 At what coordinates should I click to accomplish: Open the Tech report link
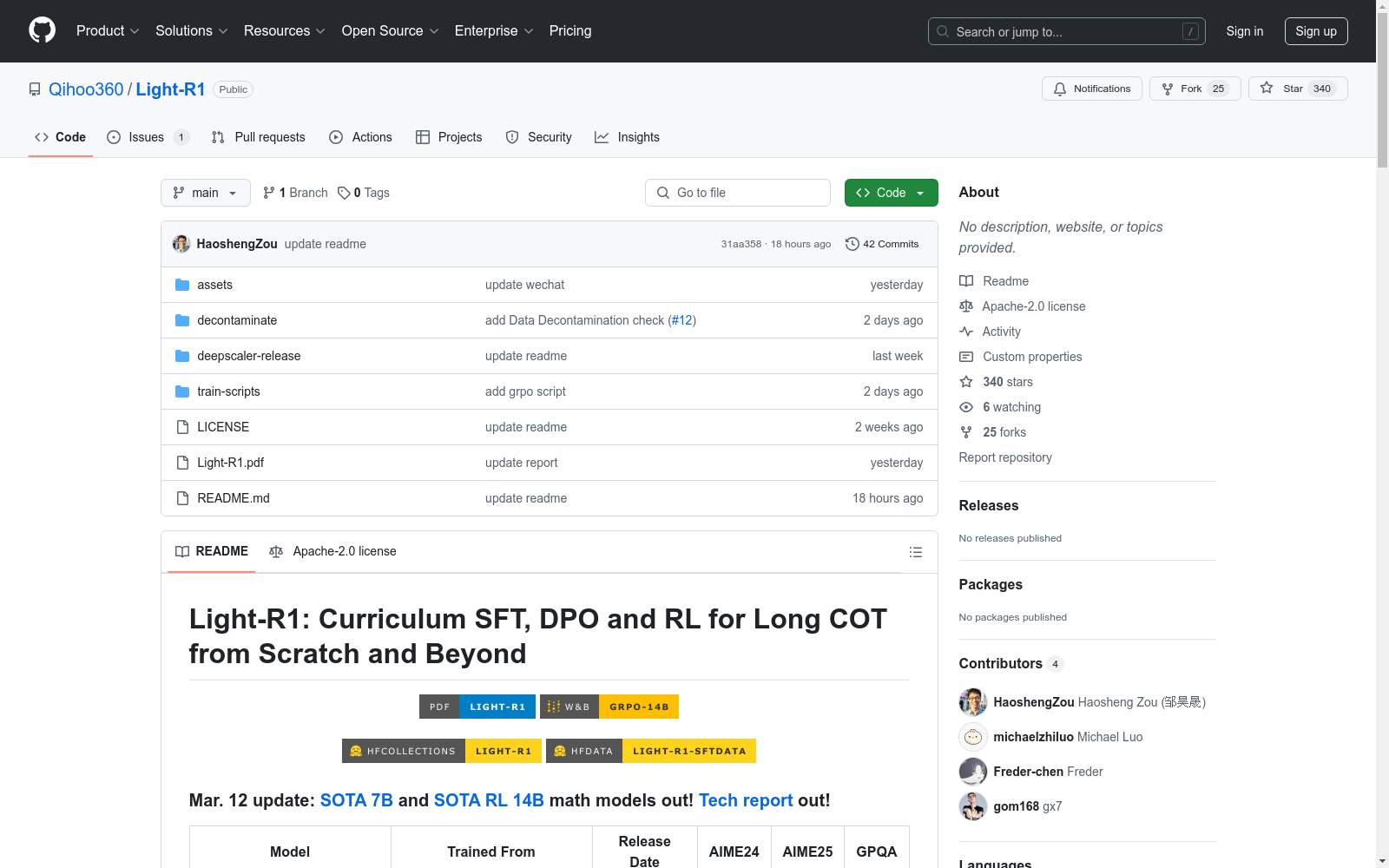pyautogui.click(x=746, y=800)
